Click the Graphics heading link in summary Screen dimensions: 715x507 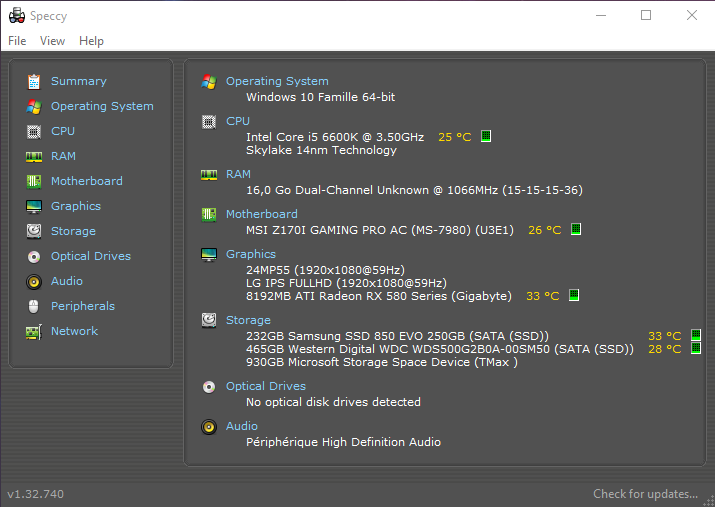coord(251,254)
